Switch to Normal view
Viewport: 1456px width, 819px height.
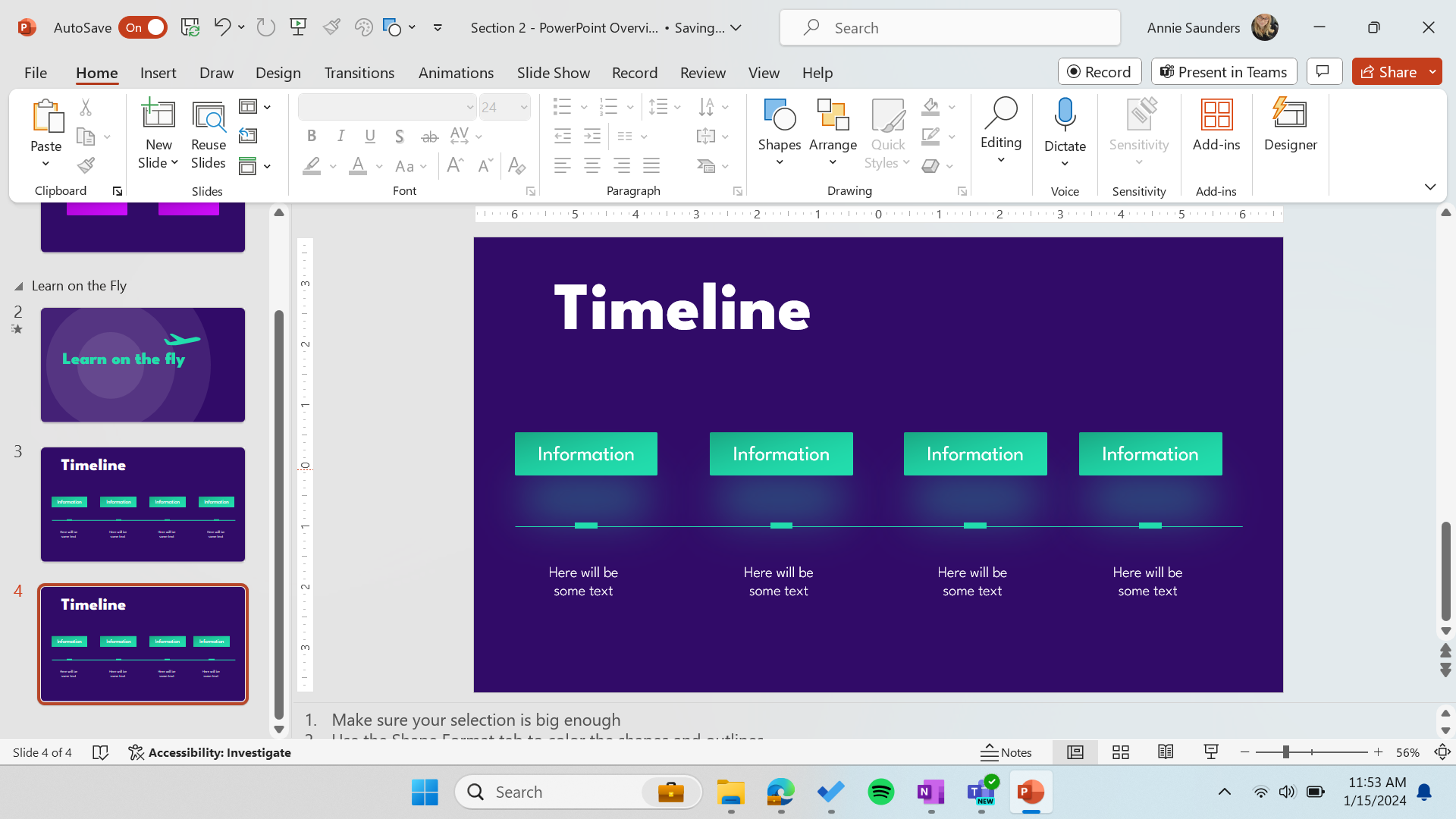point(1075,752)
